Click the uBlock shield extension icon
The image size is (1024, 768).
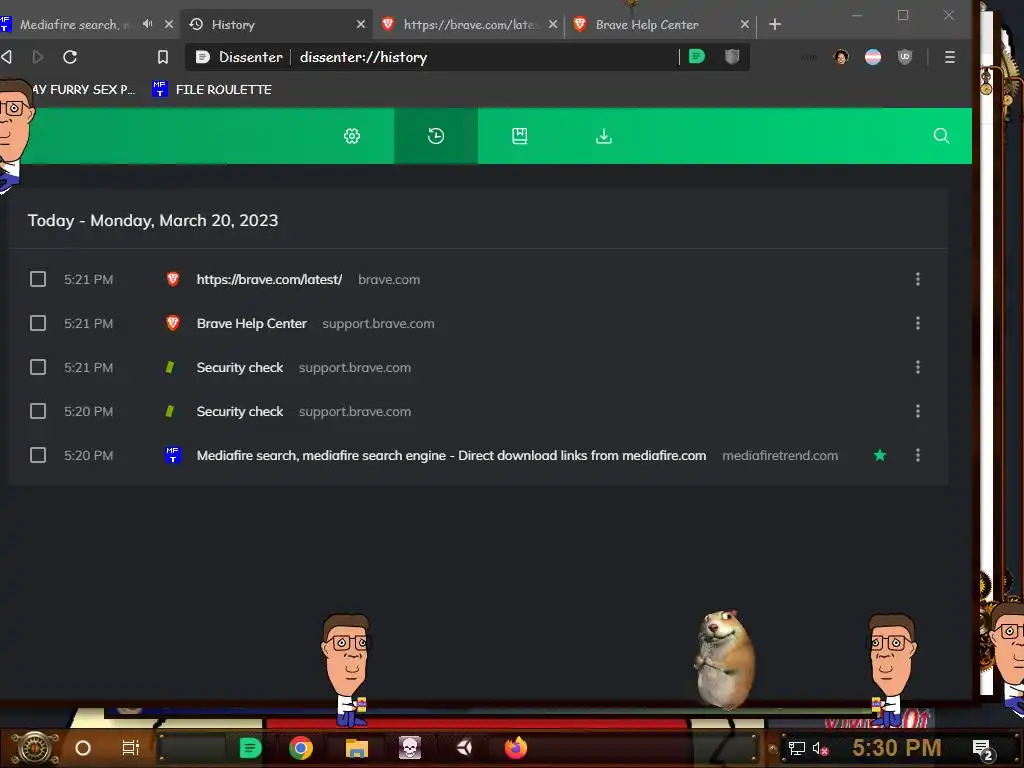(904, 57)
